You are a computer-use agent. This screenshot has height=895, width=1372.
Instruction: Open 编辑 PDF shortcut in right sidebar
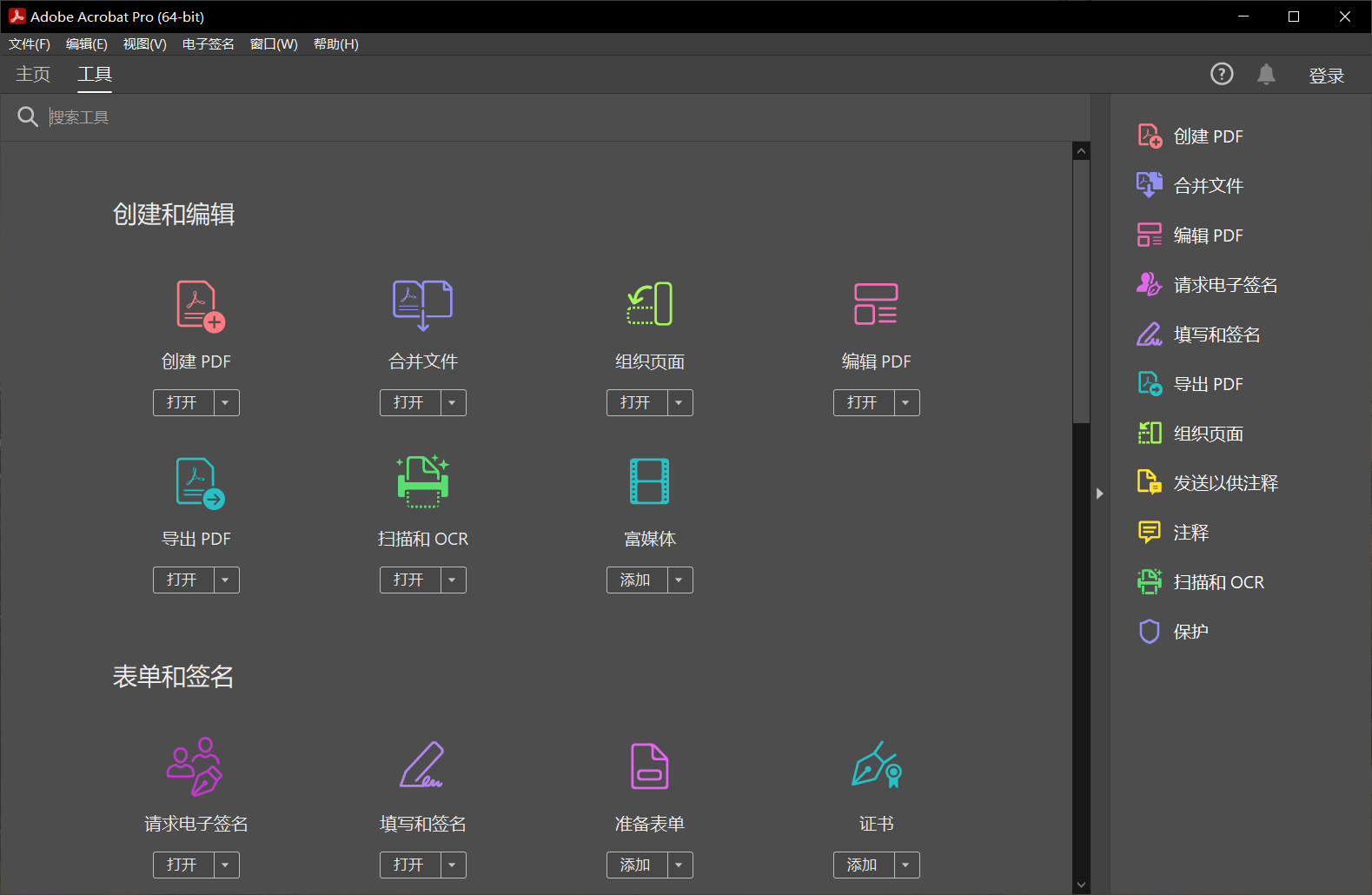(x=1191, y=235)
